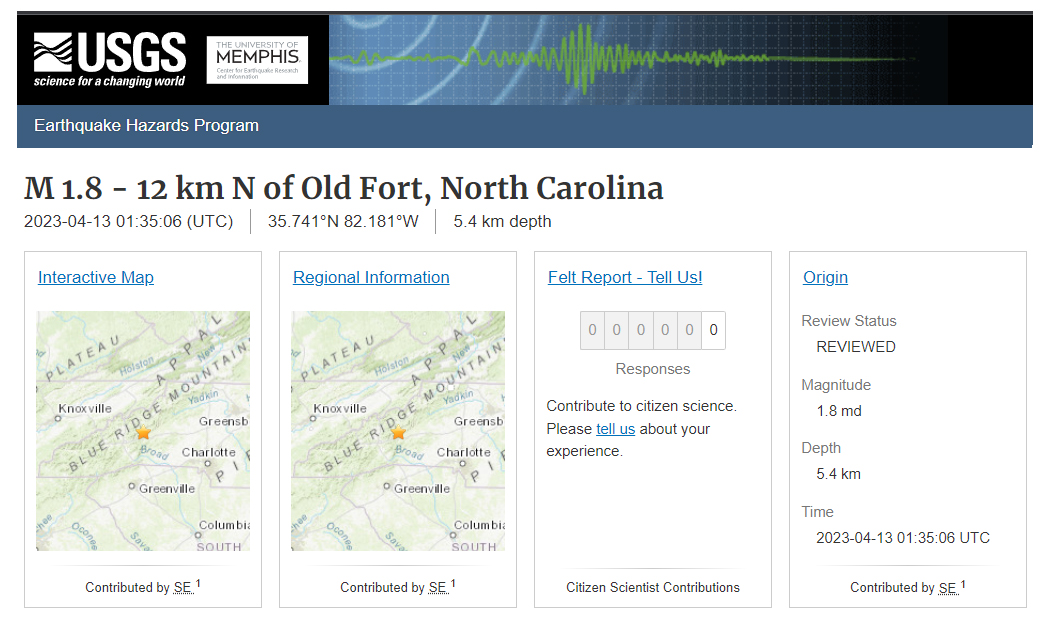
Task: Click the Interactive Map thumbnail
Action: (x=143, y=431)
